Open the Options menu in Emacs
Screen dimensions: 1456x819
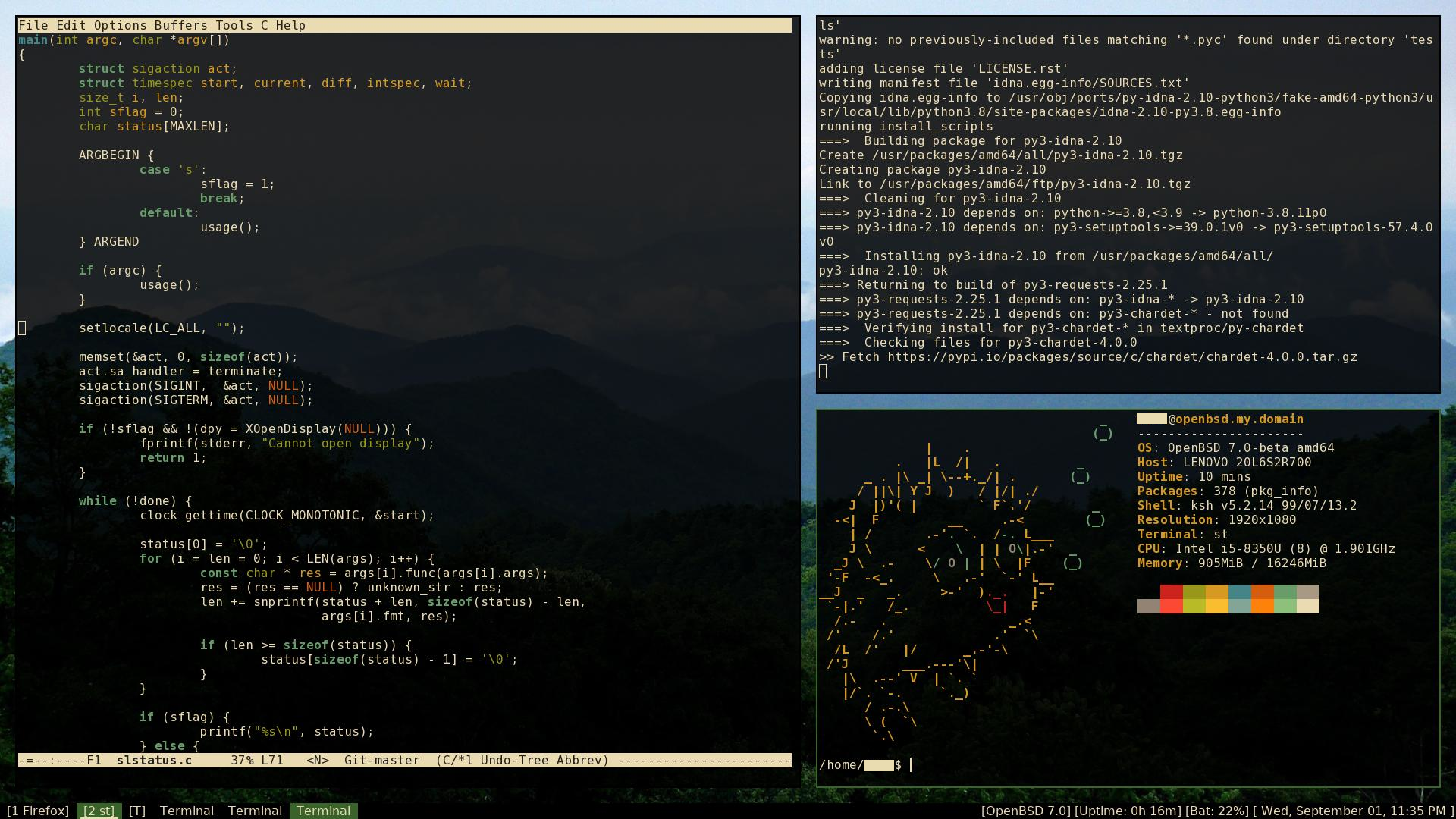pos(121,25)
